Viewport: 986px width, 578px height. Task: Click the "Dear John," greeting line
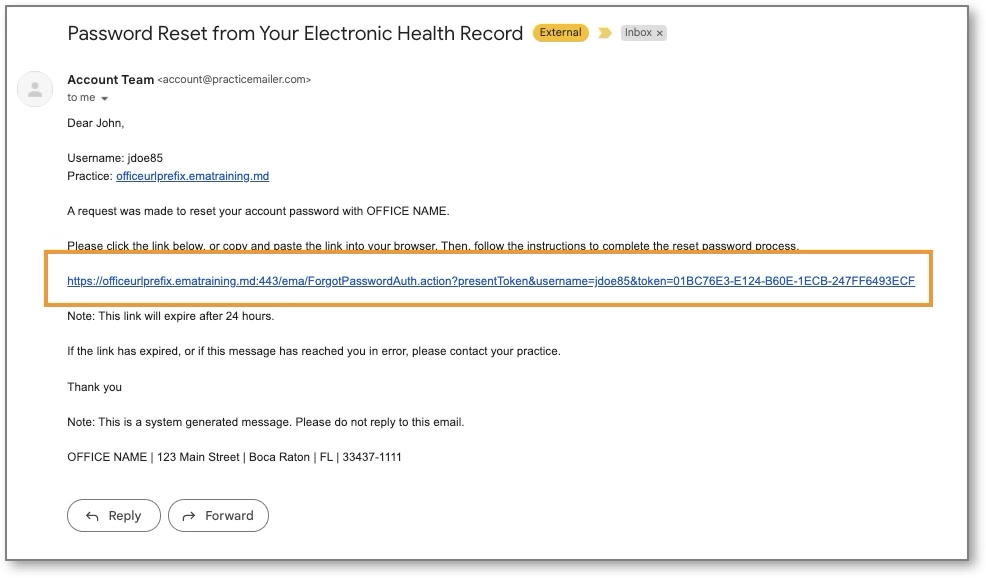[95, 123]
